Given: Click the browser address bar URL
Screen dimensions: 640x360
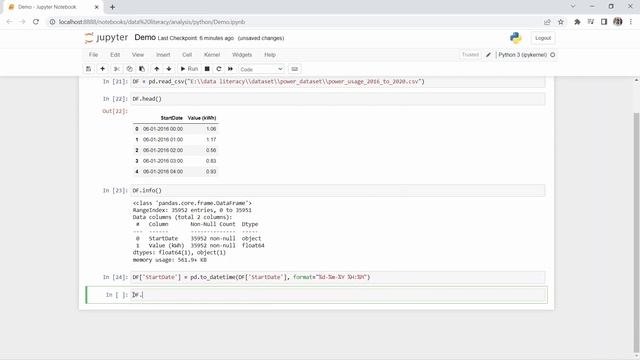Looking at the screenshot, I should click(152, 22).
